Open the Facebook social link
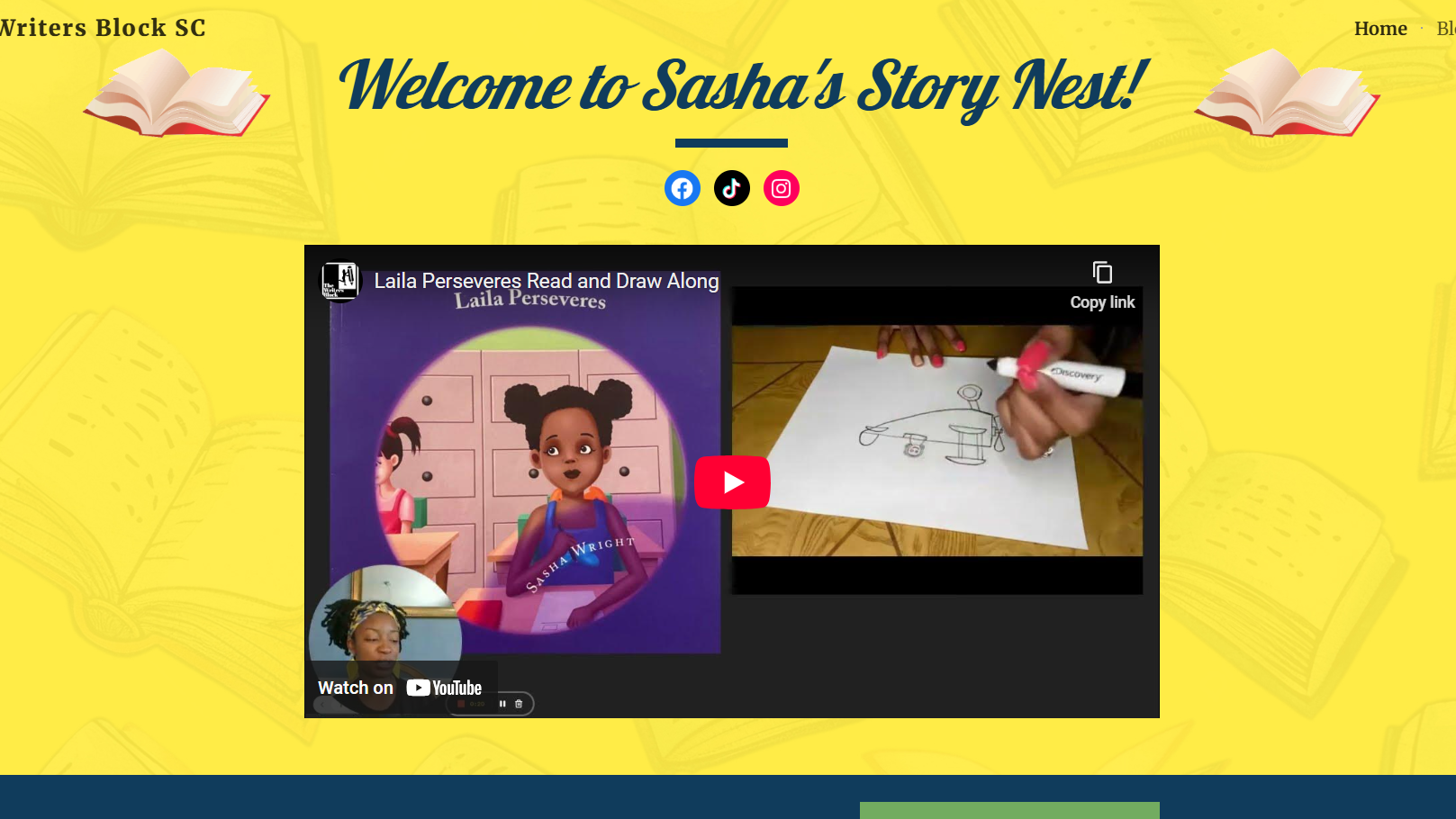 point(682,188)
